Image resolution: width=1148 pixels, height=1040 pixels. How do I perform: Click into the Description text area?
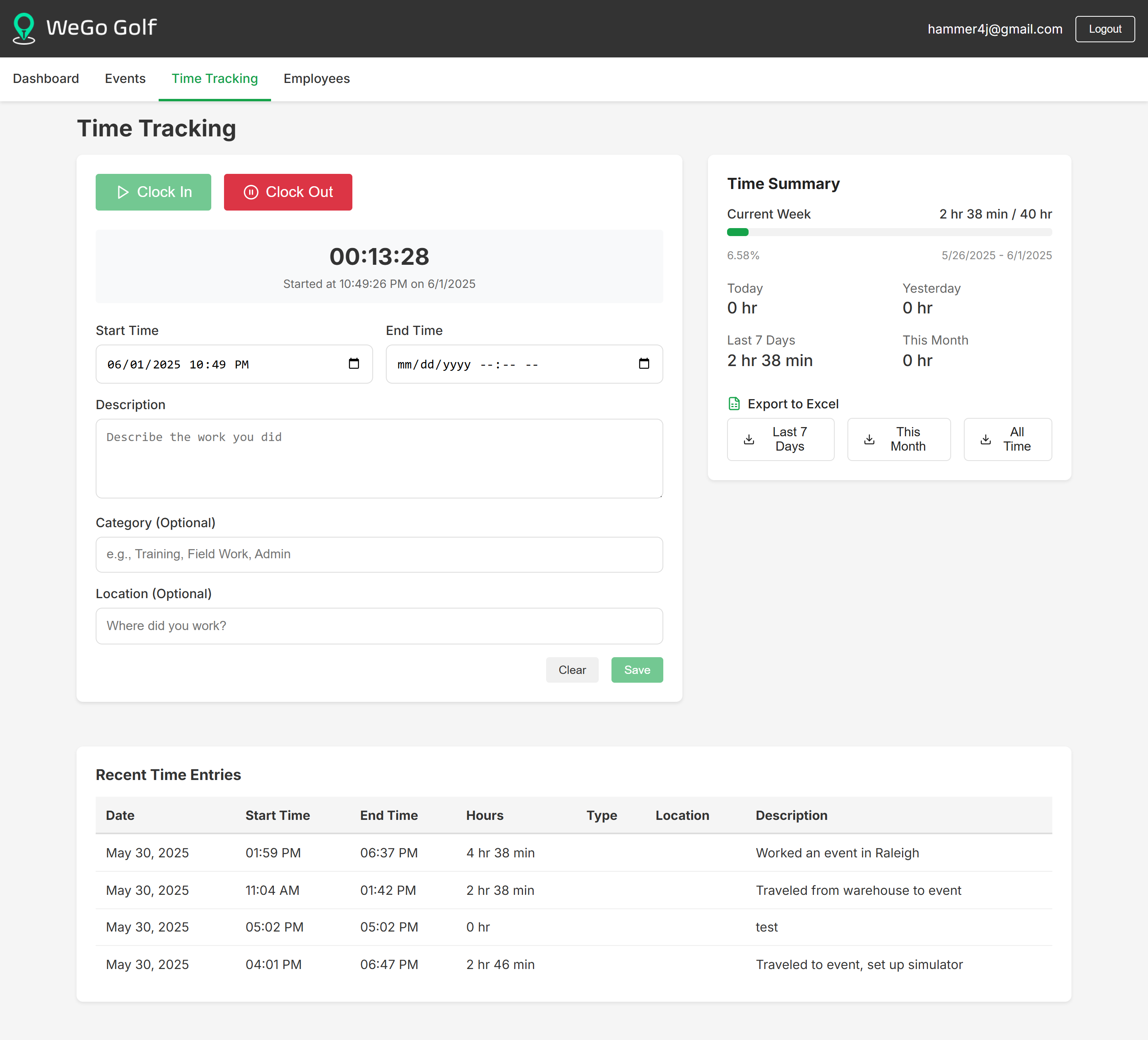click(x=379, y=459)
